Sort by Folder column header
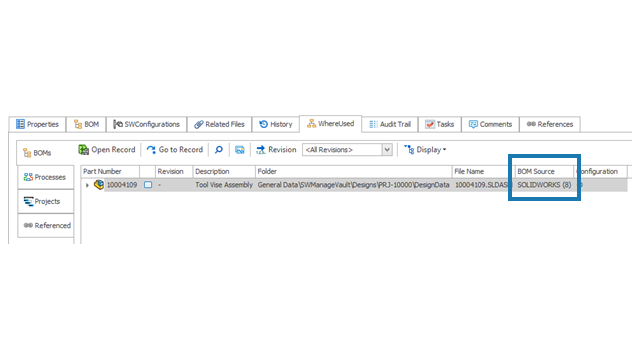 (x=353, y=171)
